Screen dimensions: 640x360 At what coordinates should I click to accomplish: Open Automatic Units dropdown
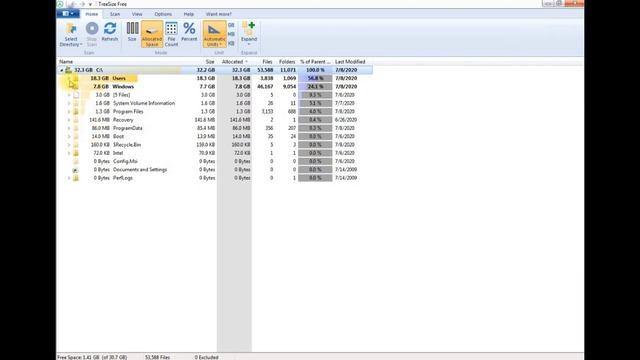[x=214, y=34]
